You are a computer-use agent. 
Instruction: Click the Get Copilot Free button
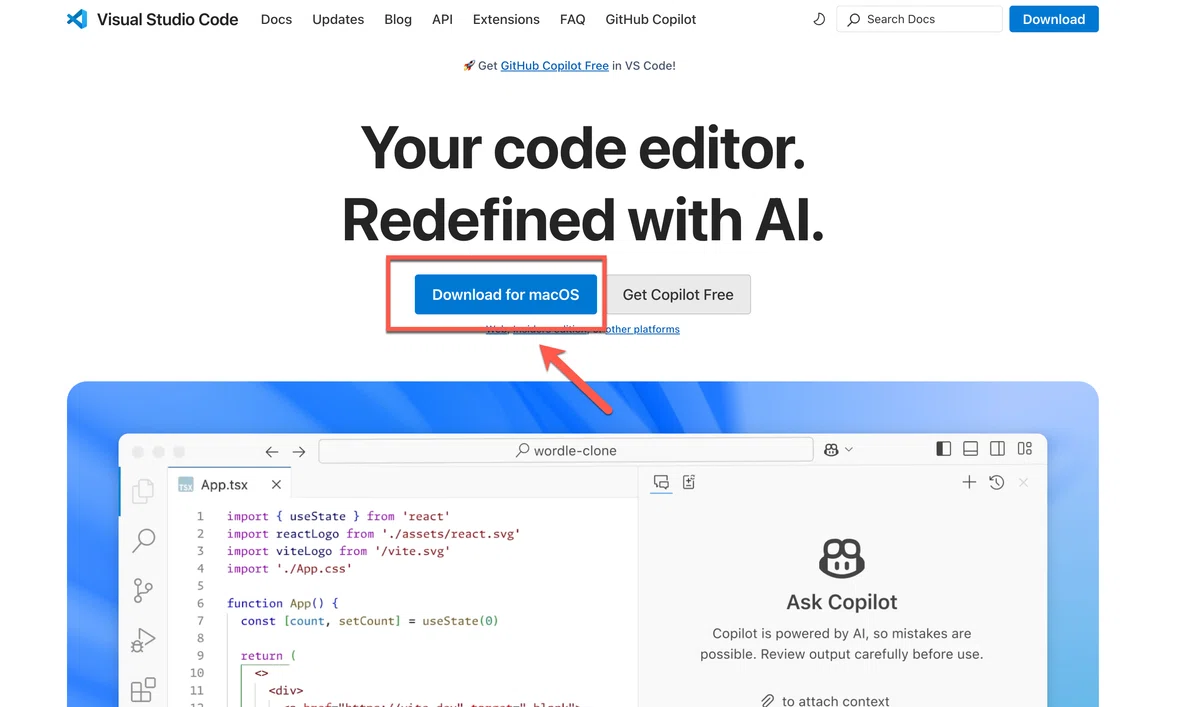[x=678, y=295]
